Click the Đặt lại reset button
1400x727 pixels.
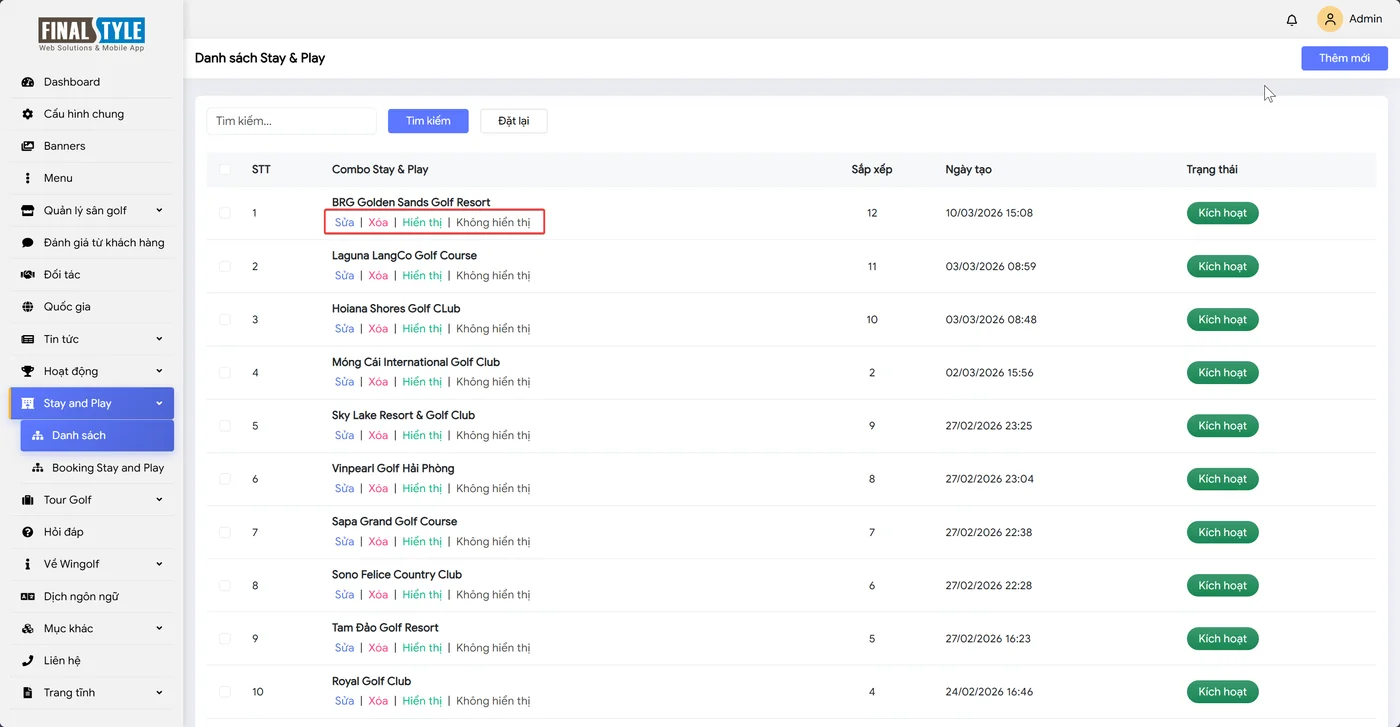514,121
